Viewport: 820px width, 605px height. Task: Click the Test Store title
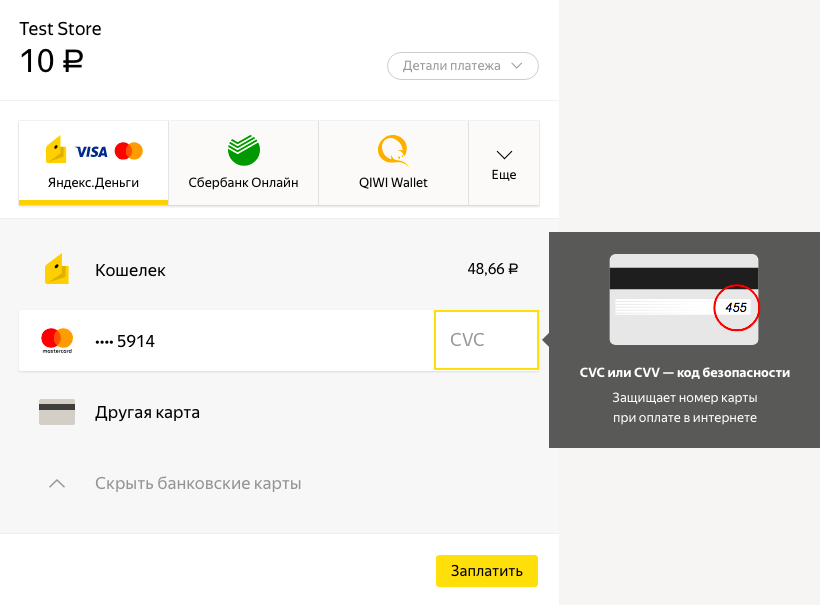(60, 29)
